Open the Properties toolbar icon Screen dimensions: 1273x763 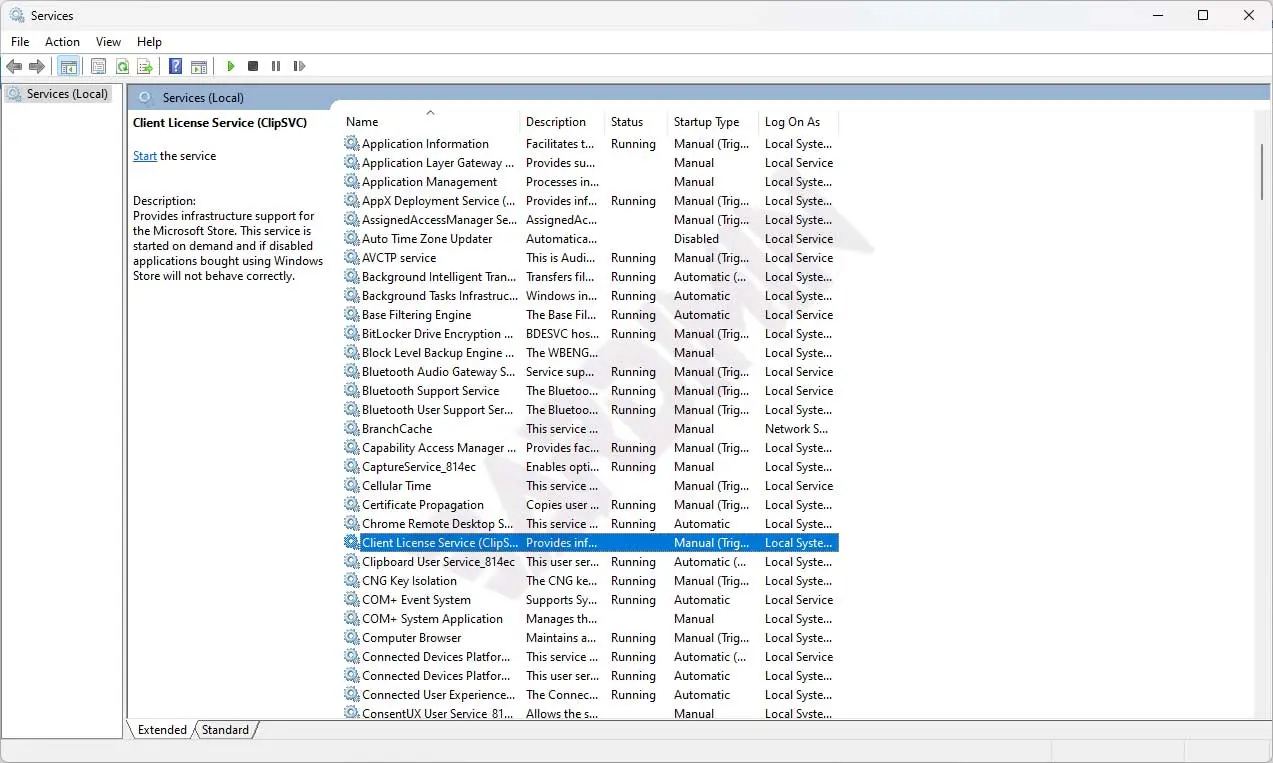98,67
